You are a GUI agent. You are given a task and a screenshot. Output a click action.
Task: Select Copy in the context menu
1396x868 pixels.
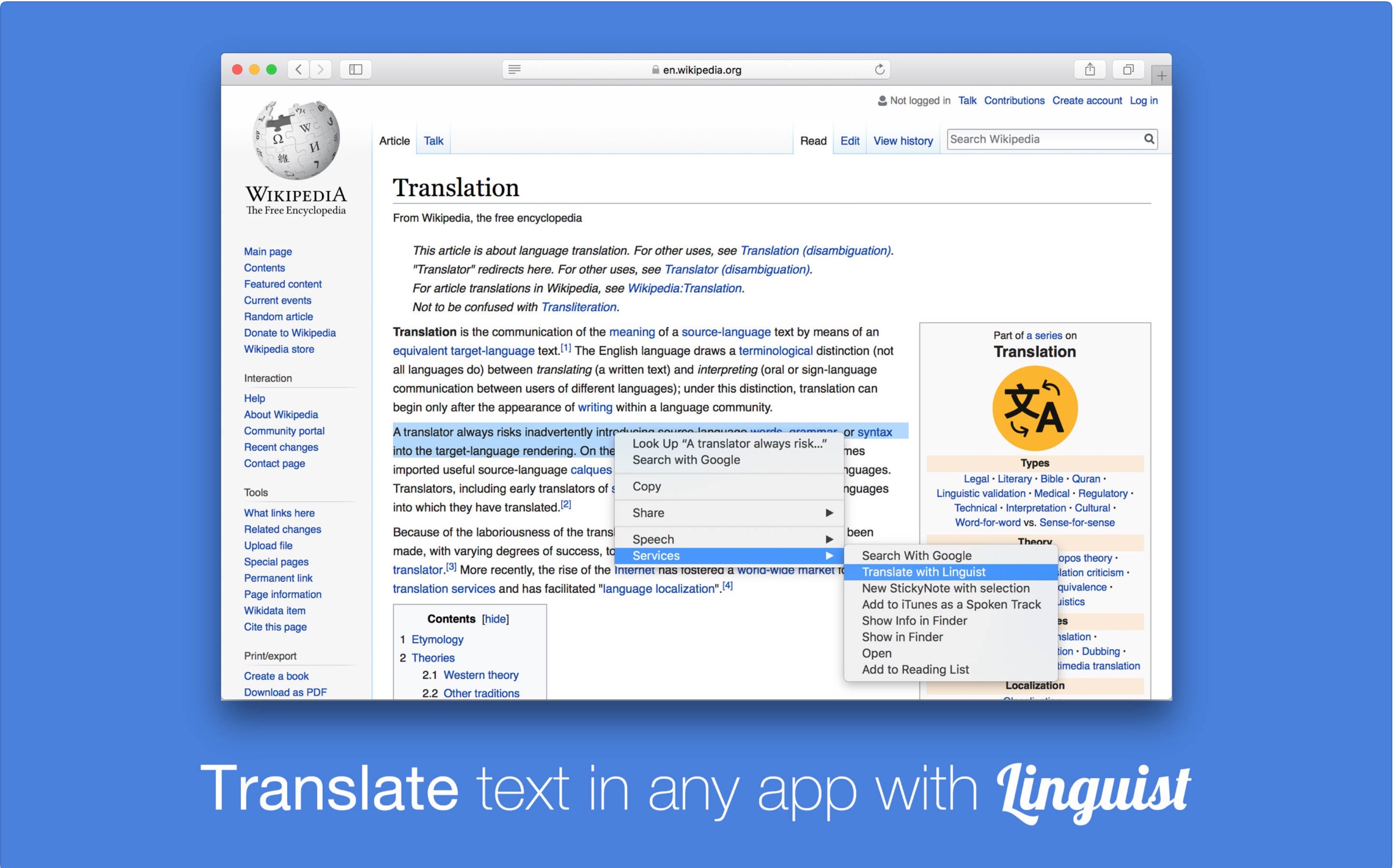coord(647,487)
